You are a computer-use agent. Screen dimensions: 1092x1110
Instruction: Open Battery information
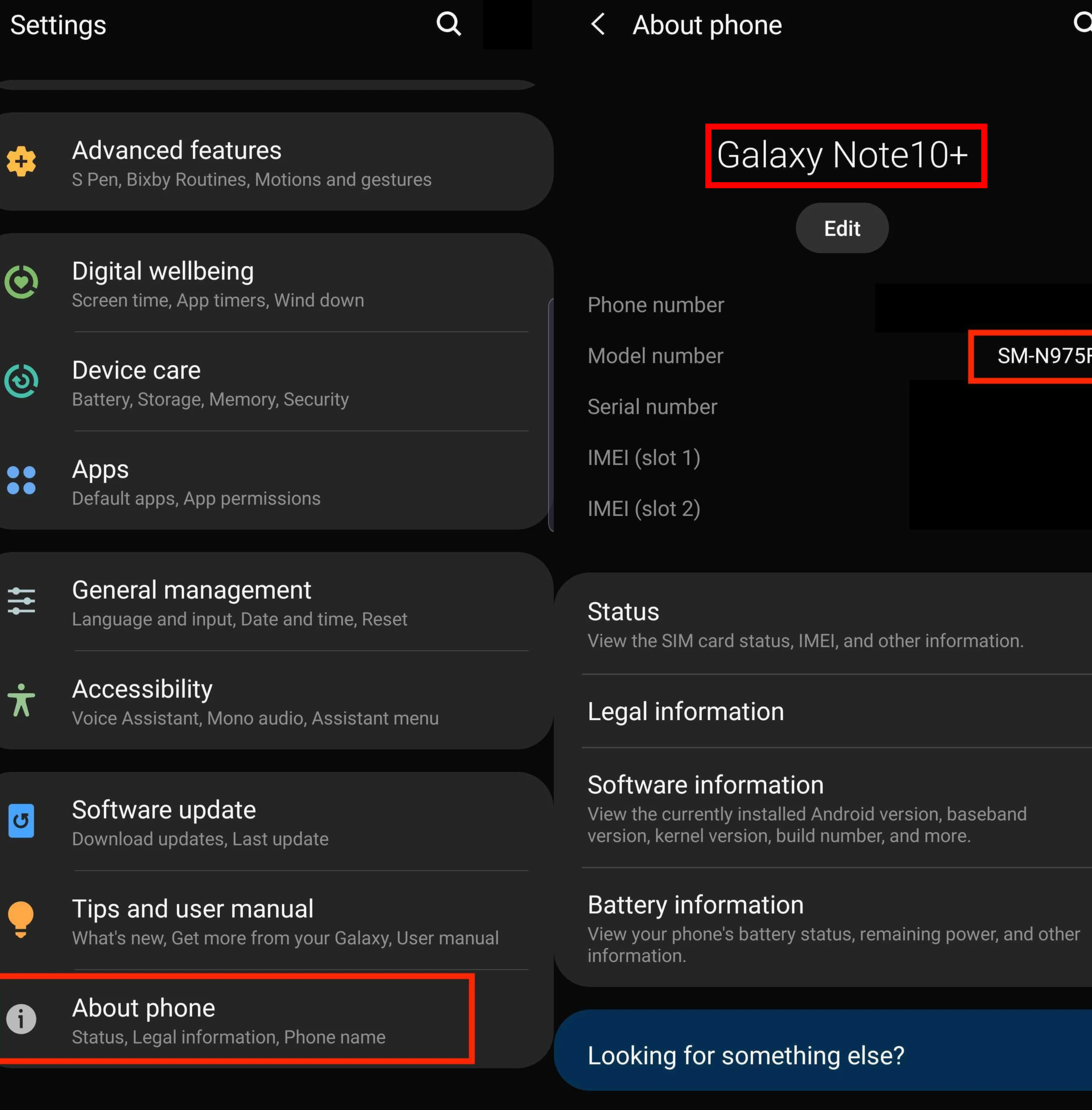(x=823, y=927)
